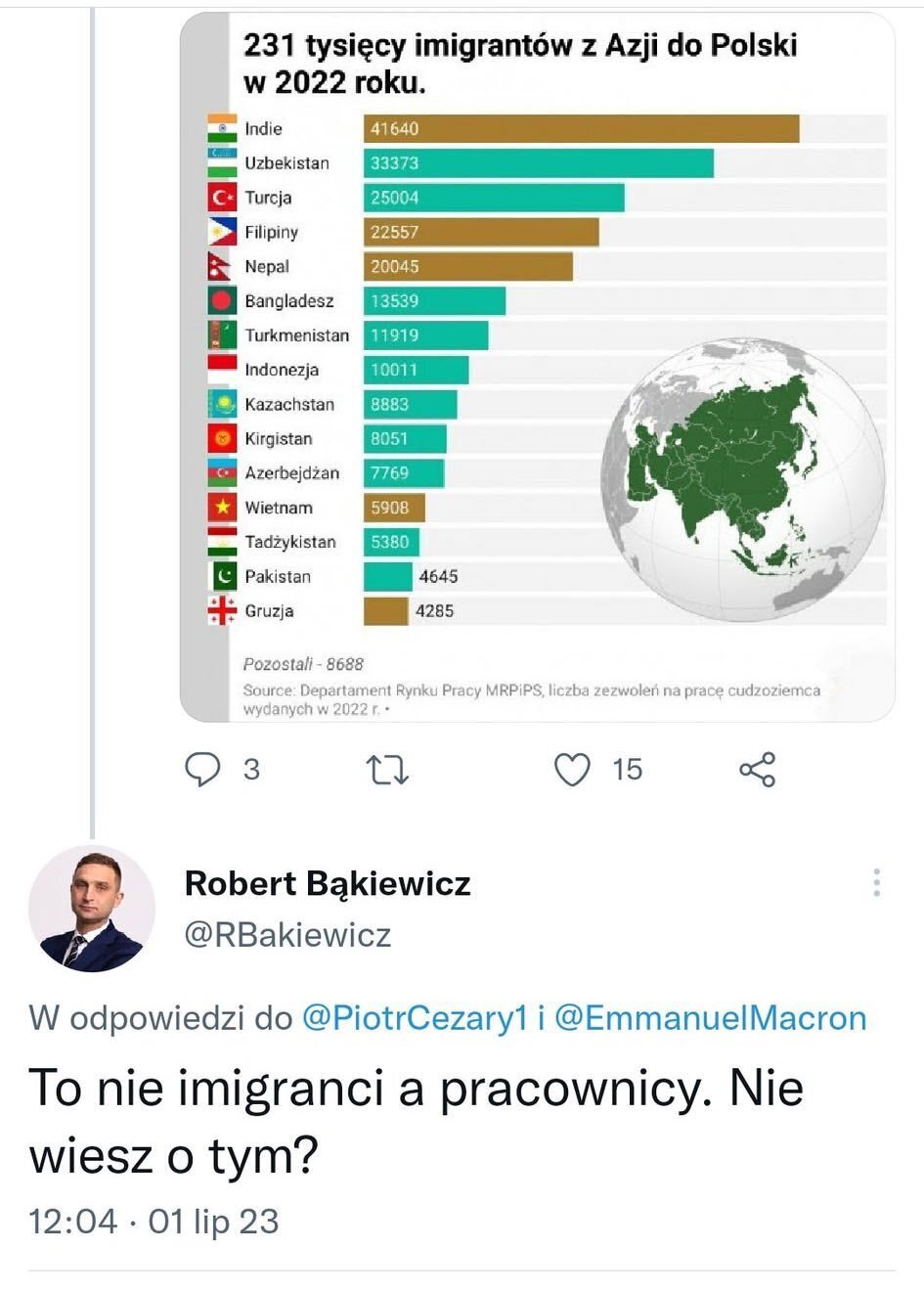Viewport: 924px width, 1292px height.
Task: Click the like count number 15
Action: (628, 770)
